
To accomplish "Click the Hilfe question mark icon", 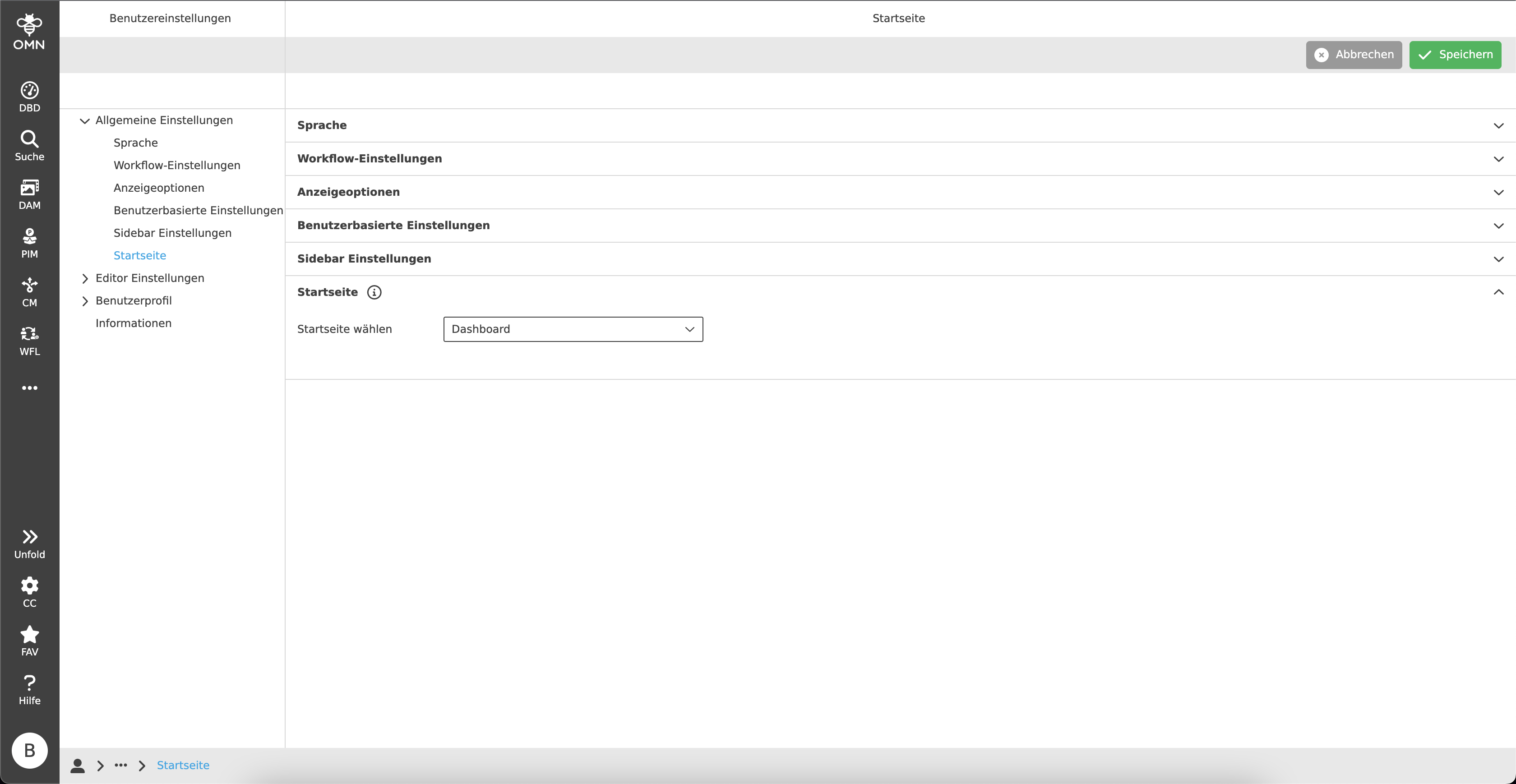I will (x=29, y=690).
